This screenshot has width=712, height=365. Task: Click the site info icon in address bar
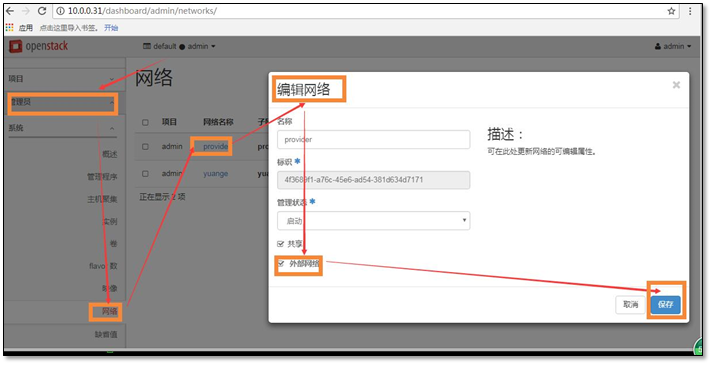tap(60, 11)
